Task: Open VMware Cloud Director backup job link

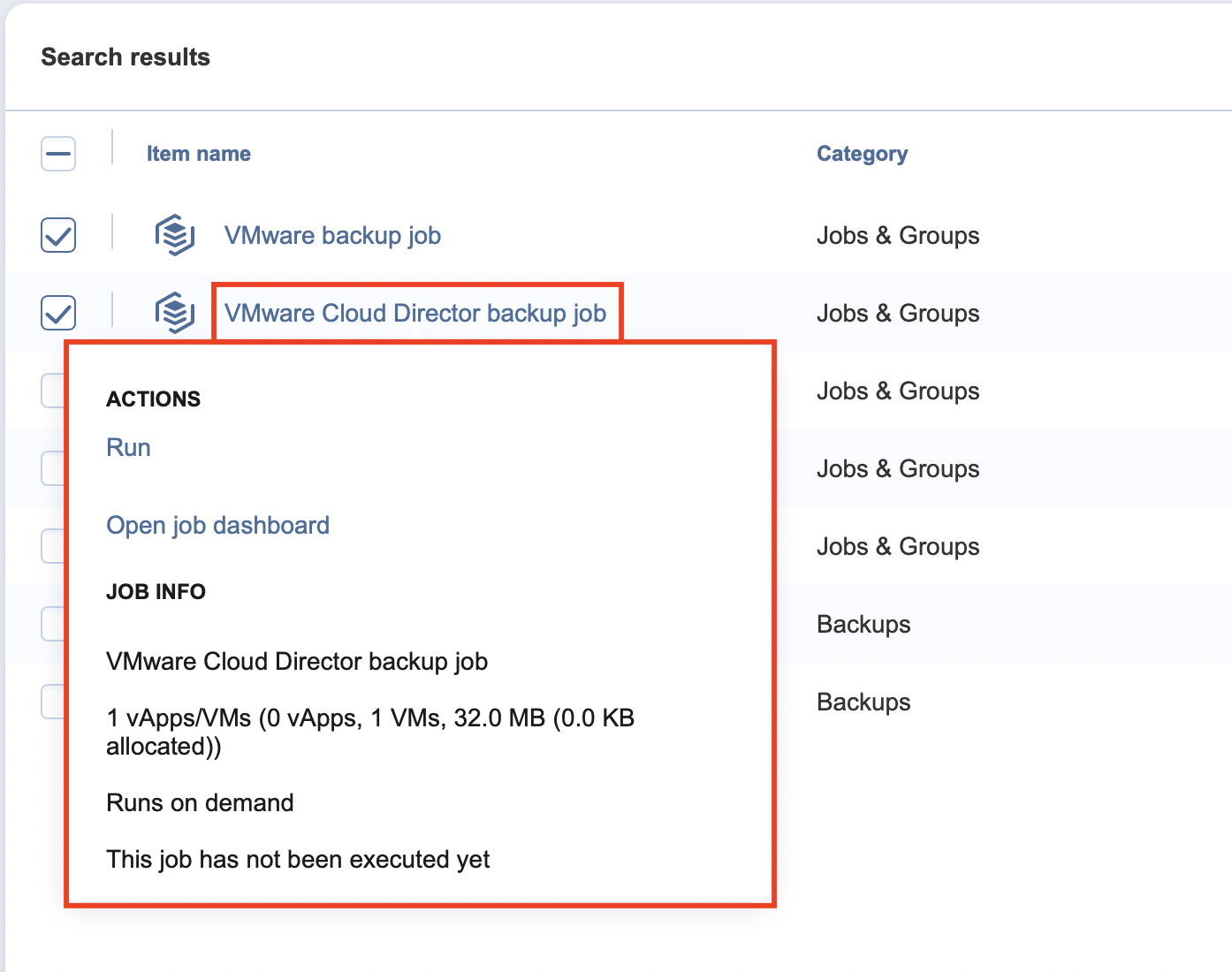Action: click(x=415, y=314)
